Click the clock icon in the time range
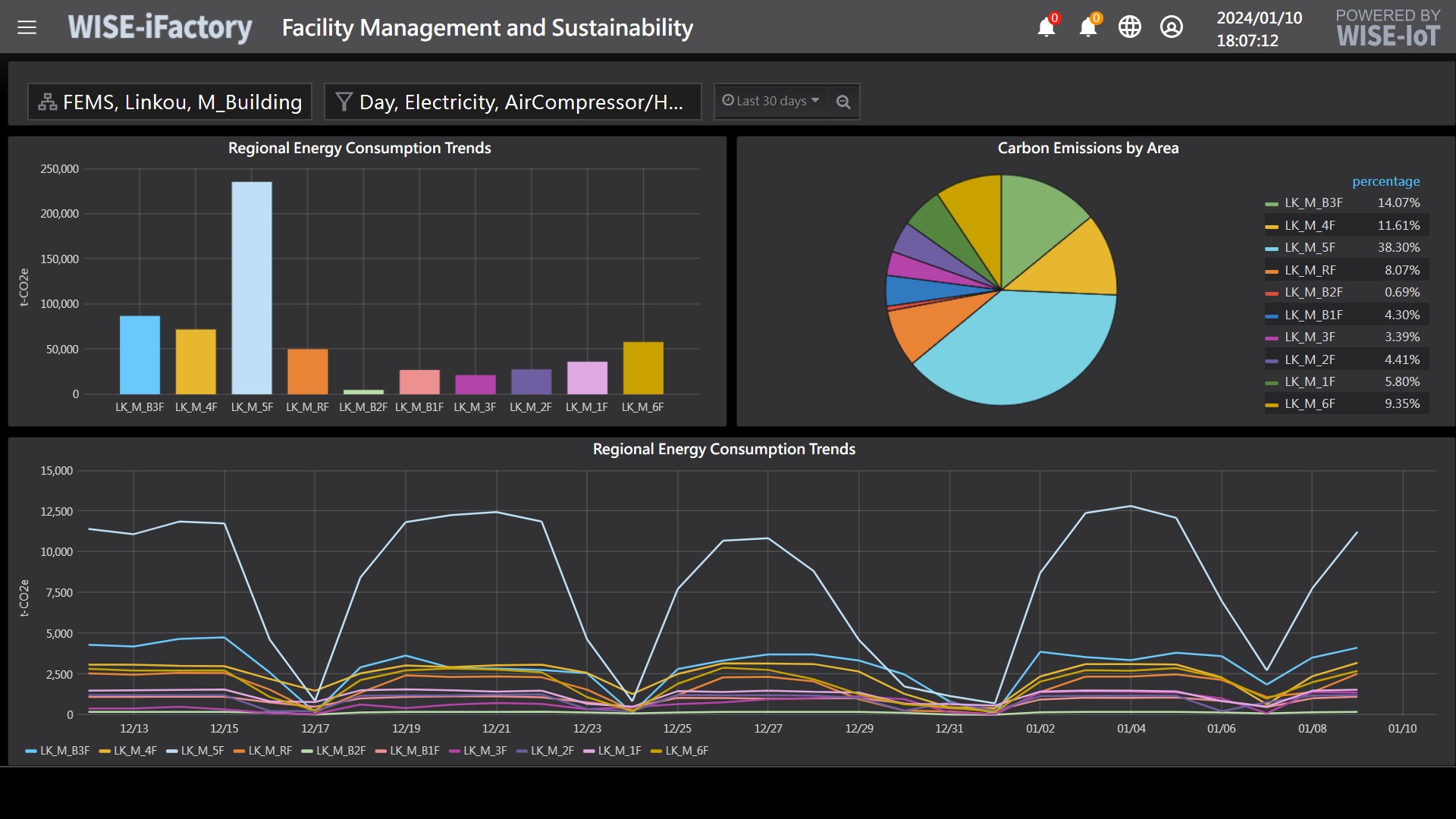This screenshot has height=819, width=1456. 728,100
